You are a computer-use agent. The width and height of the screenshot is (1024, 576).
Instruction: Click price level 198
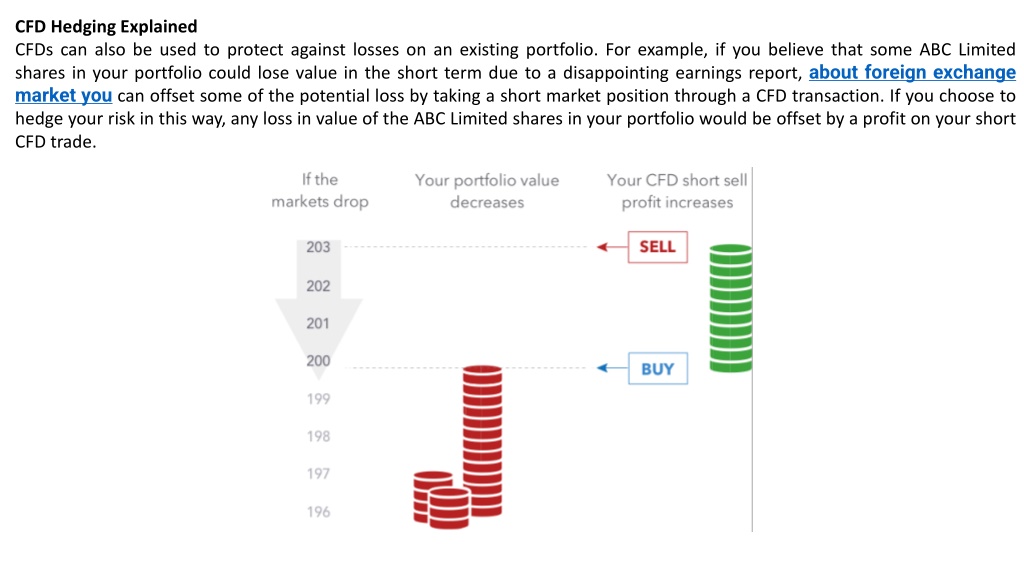click(318, 436)
